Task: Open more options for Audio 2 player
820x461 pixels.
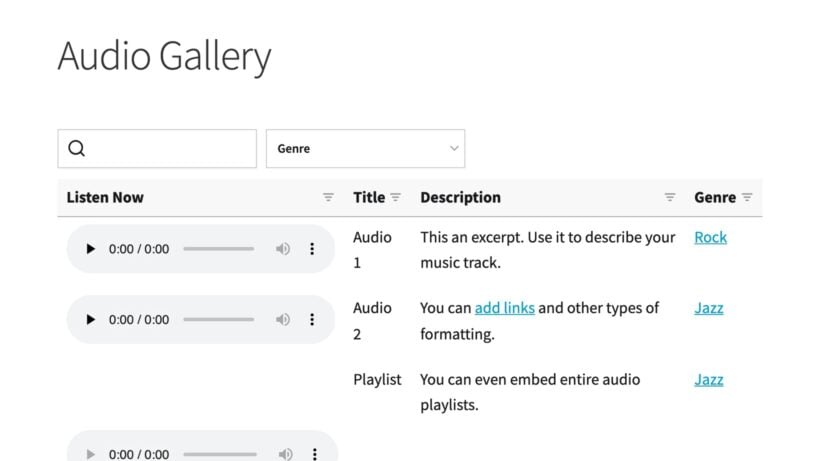Action: pyautogui.click(x=312, y=319)
